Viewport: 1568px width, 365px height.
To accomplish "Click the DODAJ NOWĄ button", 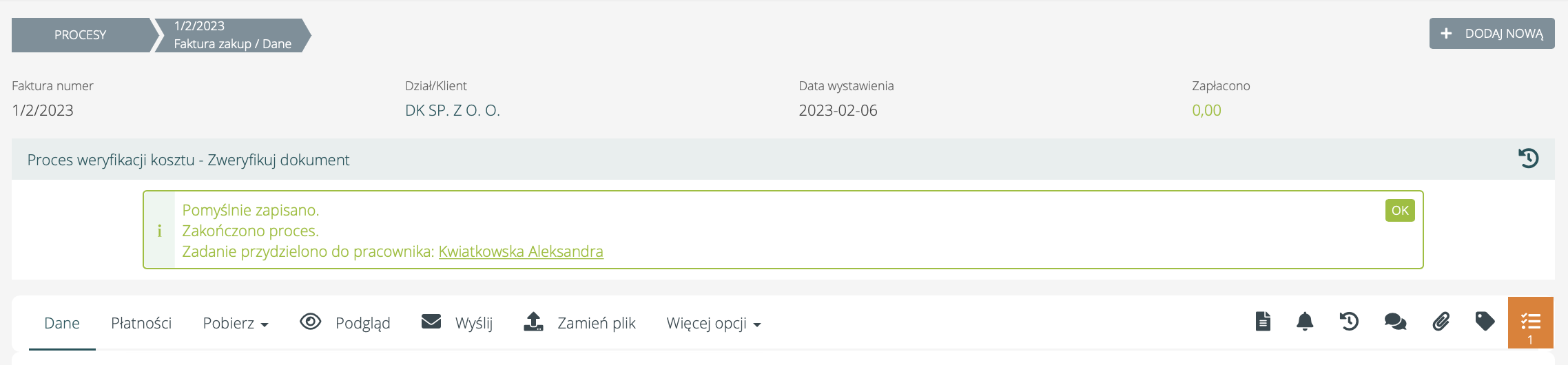I will [x=1492, y=34].
